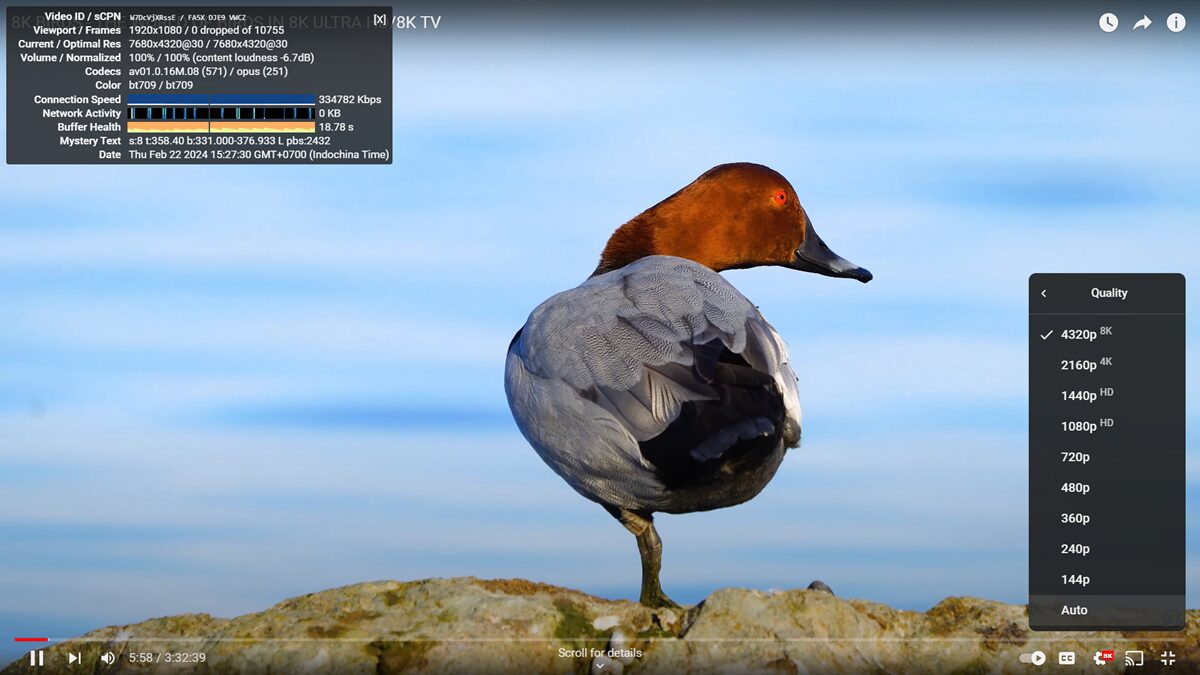Pause the video playback

pyautogui.click(x=37, y=658)
